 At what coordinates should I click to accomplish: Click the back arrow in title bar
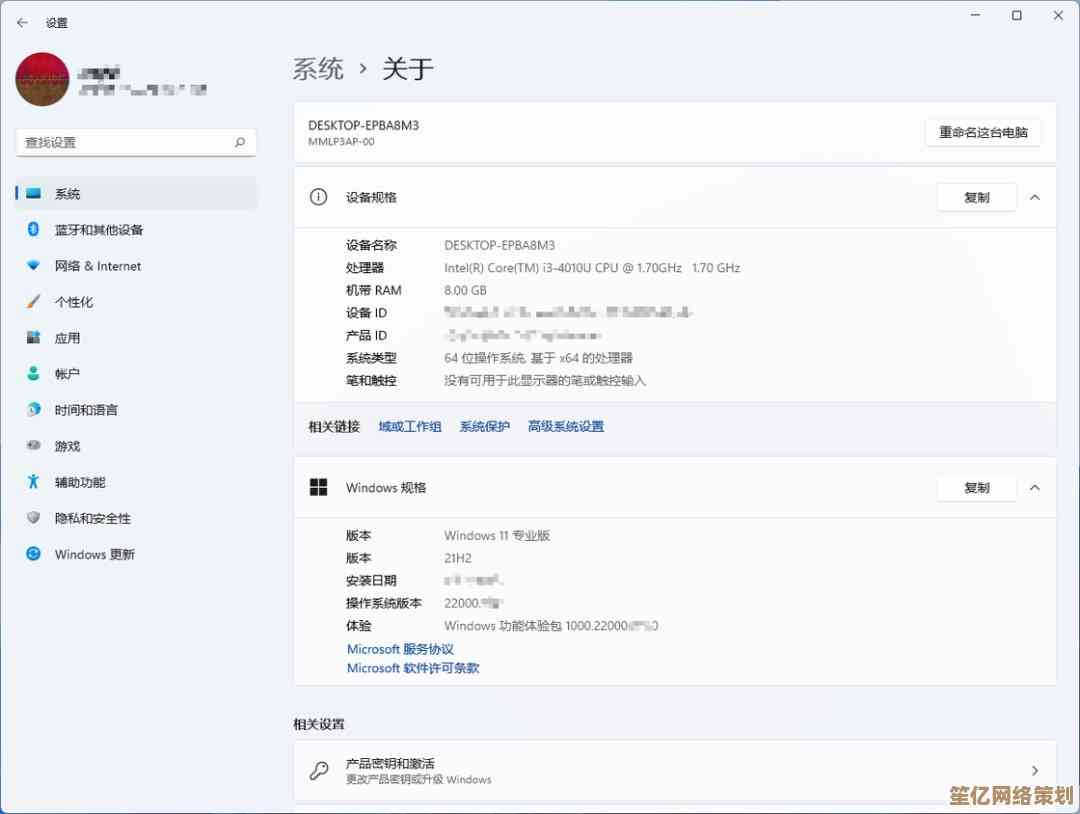coord(22,22)
